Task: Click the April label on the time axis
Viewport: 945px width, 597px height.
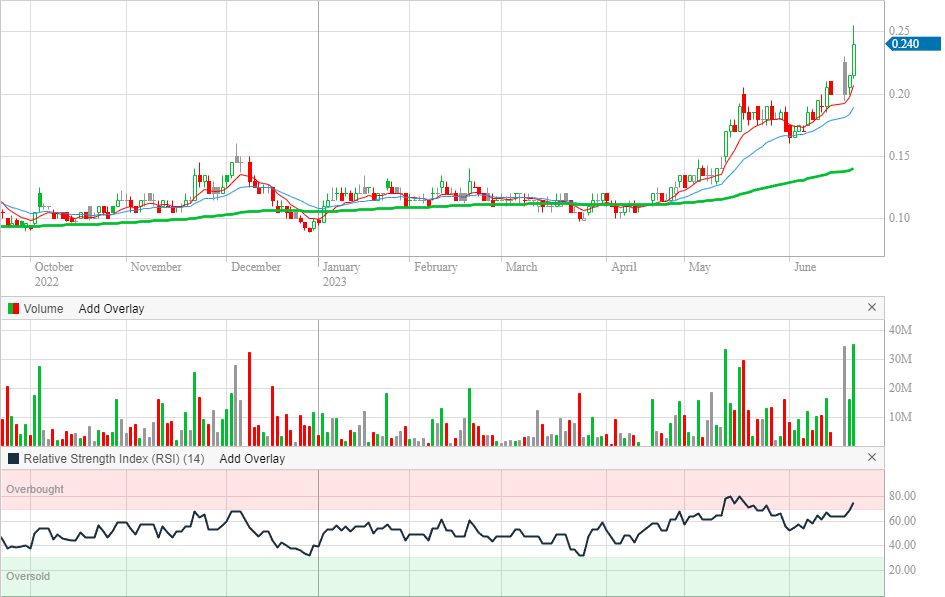Action: point(624,267)
